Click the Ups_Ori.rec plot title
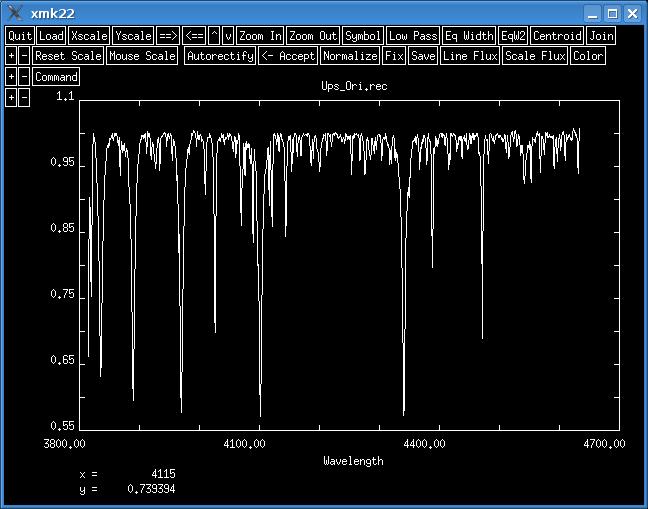 coord(354,86)
